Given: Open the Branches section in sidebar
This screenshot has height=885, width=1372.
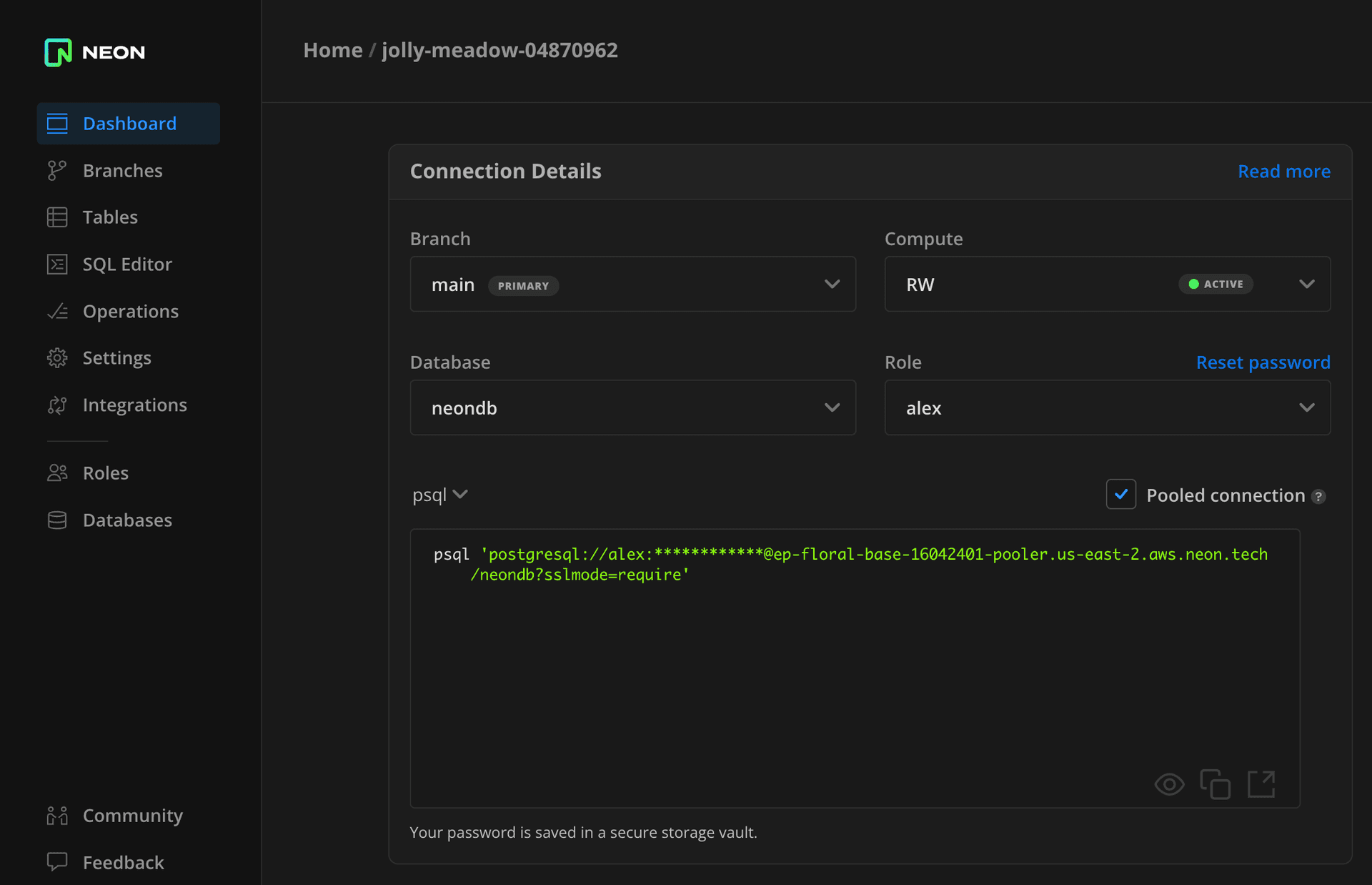Looking at the screenshot, I should 122,170.
